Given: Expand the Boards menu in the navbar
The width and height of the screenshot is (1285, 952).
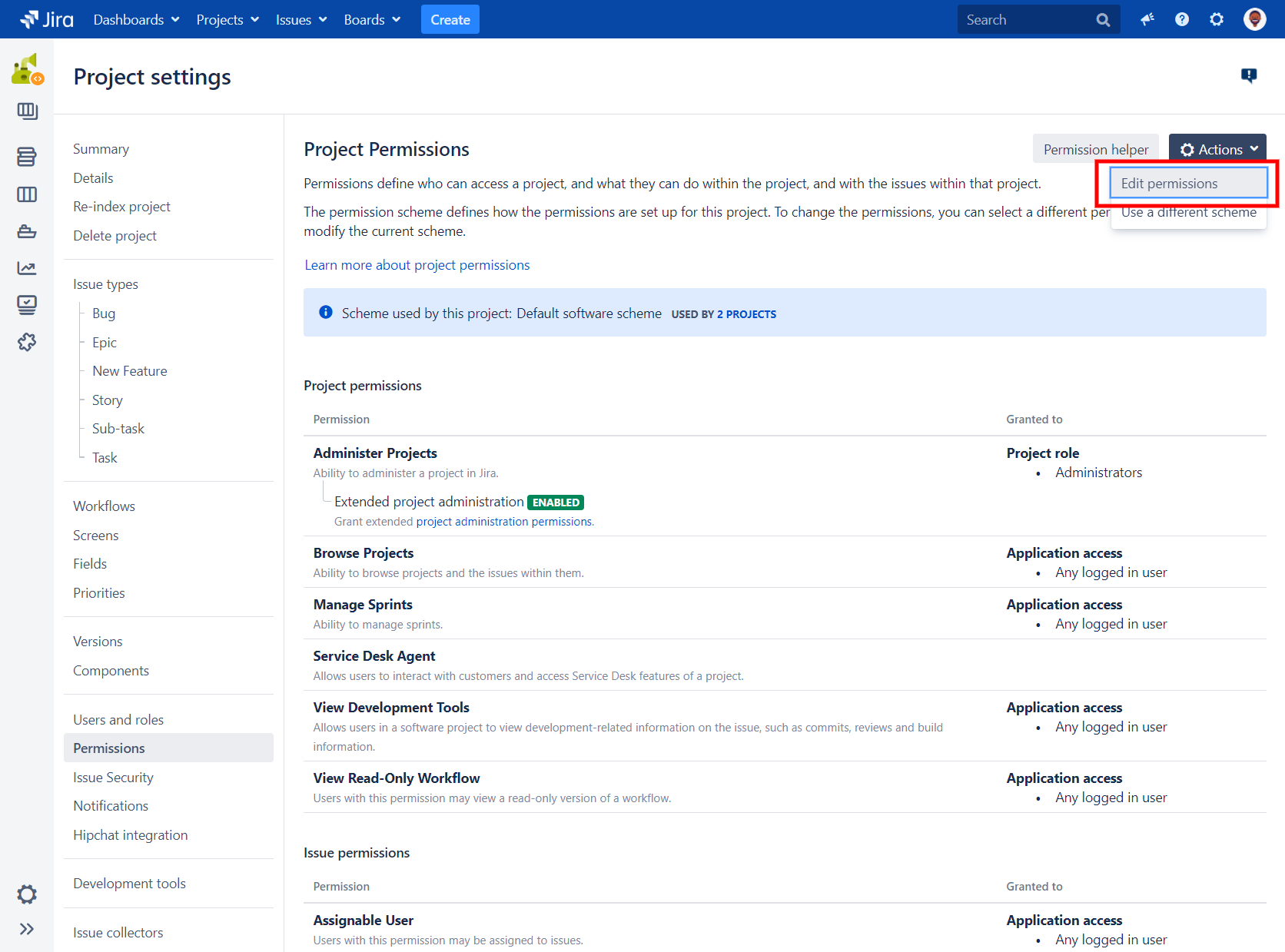Looking at the screenshot, I should (372, 19).
